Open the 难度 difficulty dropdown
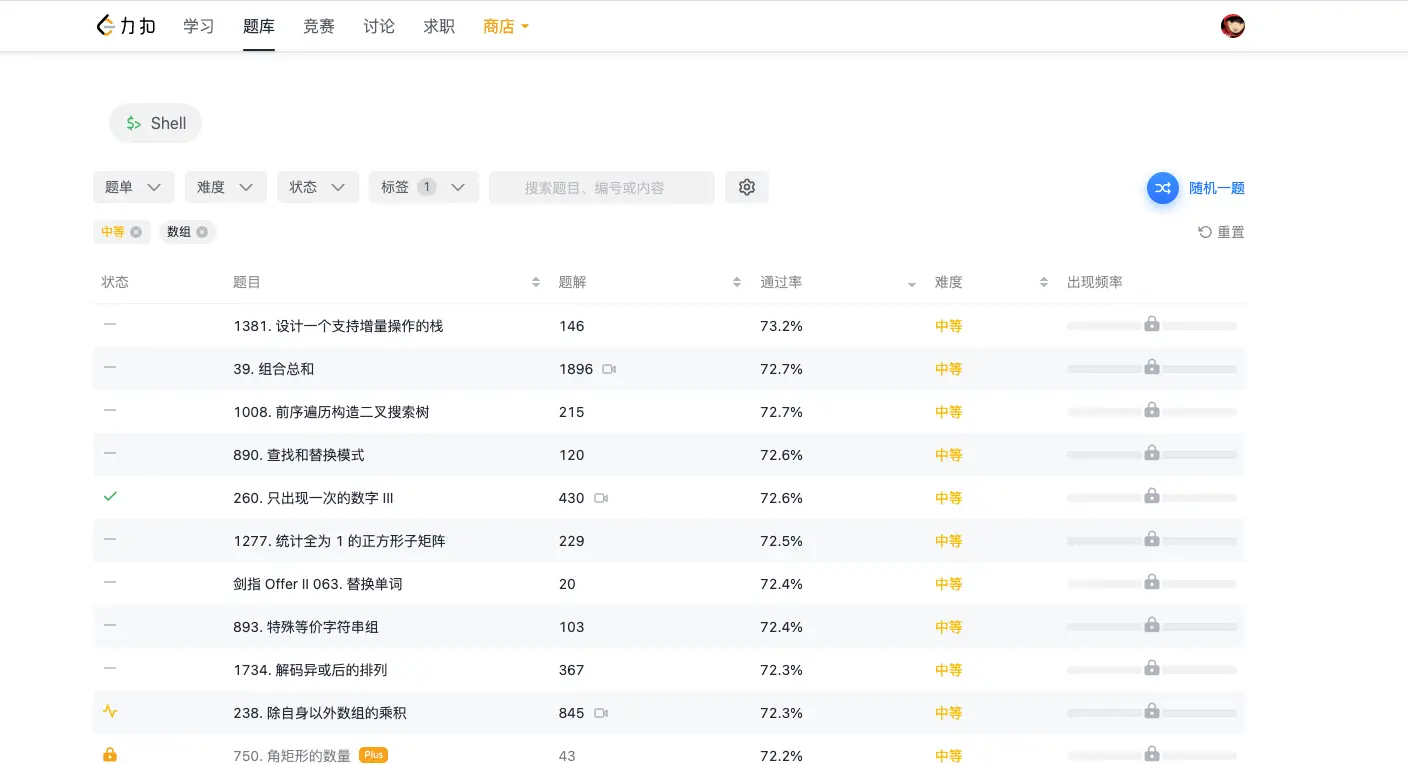This screenshot has height=765, width=1408. pyautogui.click(x=226, y=187)
